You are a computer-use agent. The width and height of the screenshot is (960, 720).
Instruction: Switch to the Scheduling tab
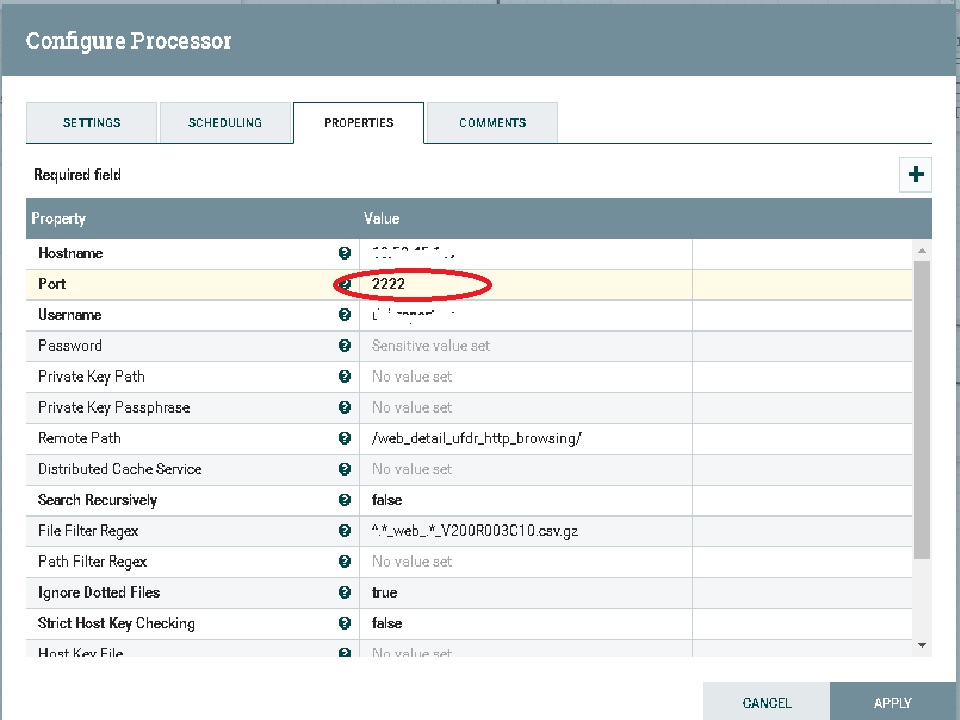tap(225, 122)
